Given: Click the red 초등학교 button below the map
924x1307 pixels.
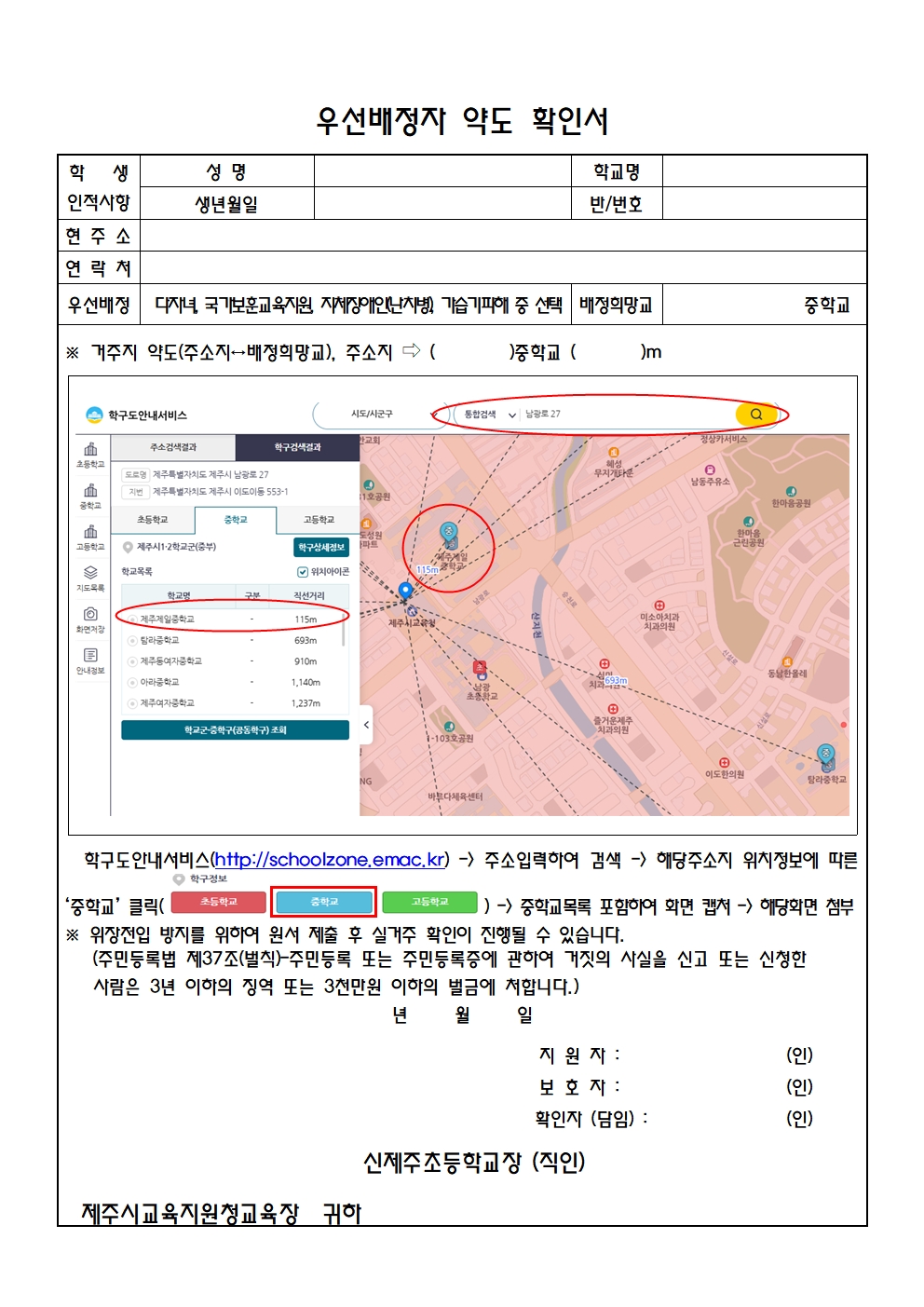Looking at the screenshot, I should pyautogui.click(x=219, y=903).
